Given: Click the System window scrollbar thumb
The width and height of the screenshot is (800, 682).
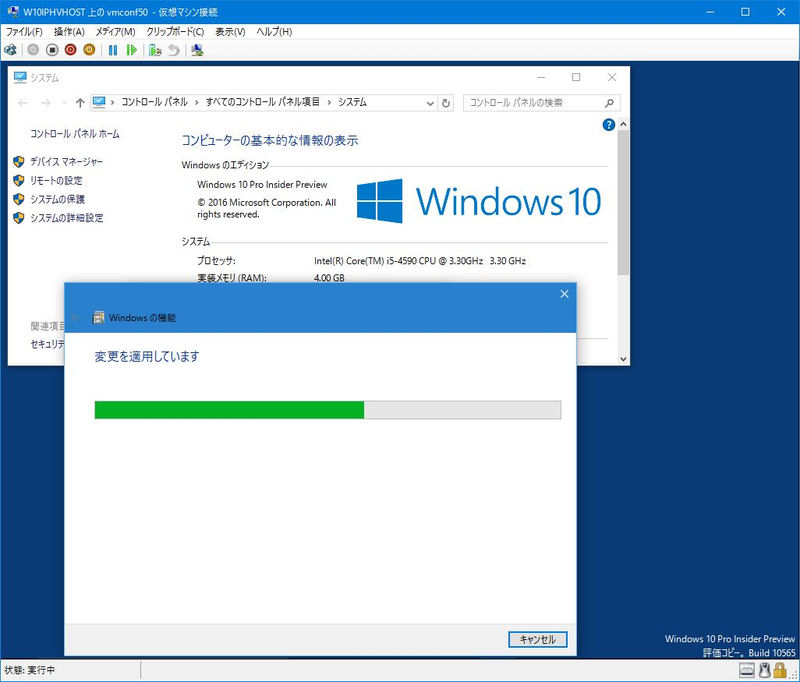Looking at the screenshot, I should pos(623,203).
